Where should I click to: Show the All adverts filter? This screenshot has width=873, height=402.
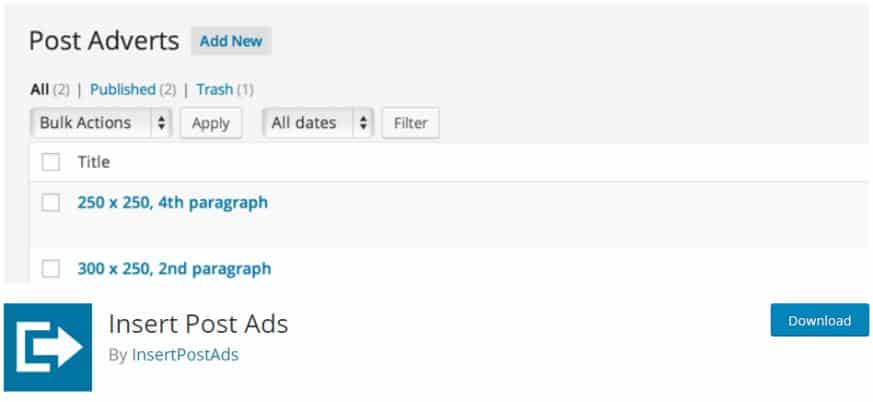(39, 89)
